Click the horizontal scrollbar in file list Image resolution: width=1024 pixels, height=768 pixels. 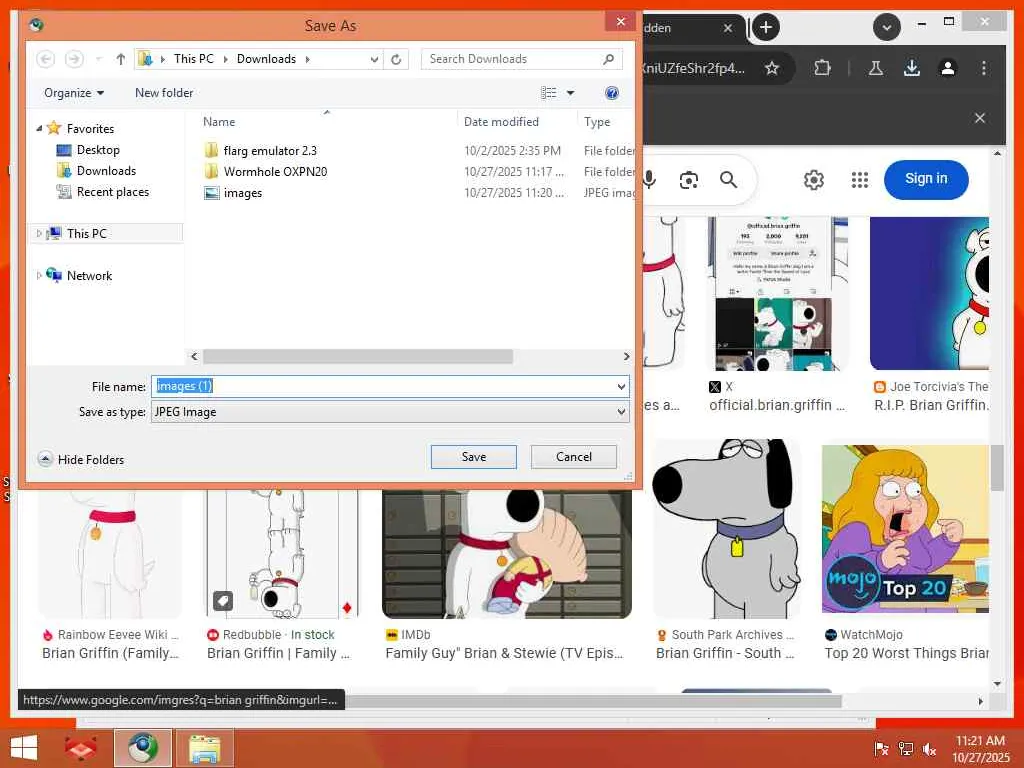click(358, 357)
